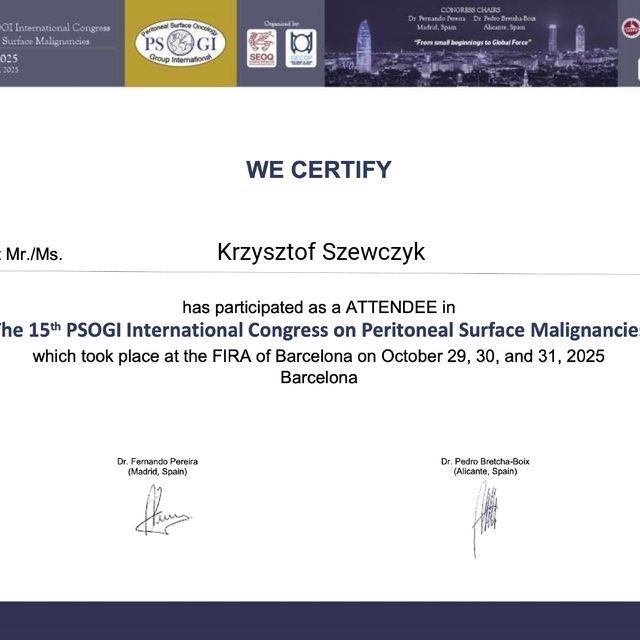
Task: Click 'Dr. Pedro Bretcha-Boix' above the right signature
Action: pyautogui.click(x=485, y=462)
